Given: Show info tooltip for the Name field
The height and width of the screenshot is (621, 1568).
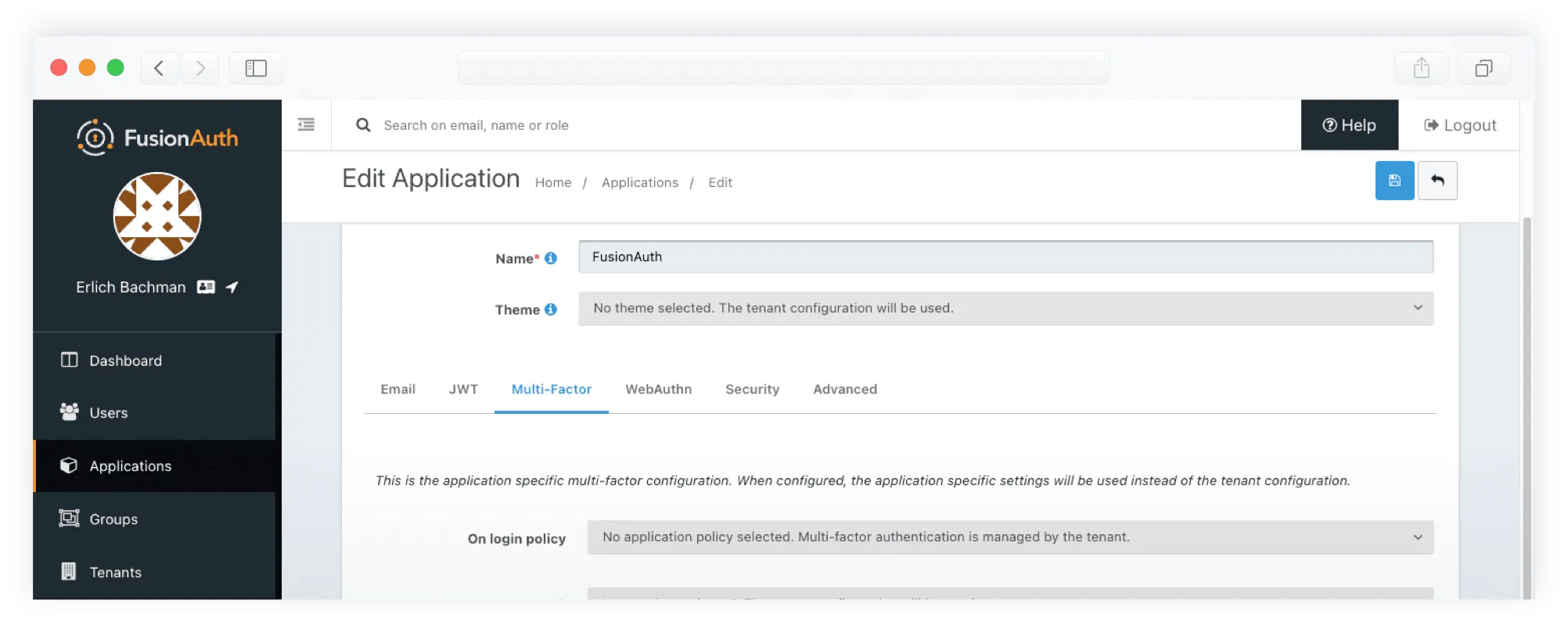Looking at the screenshot, I should click(x=551, y=258).
